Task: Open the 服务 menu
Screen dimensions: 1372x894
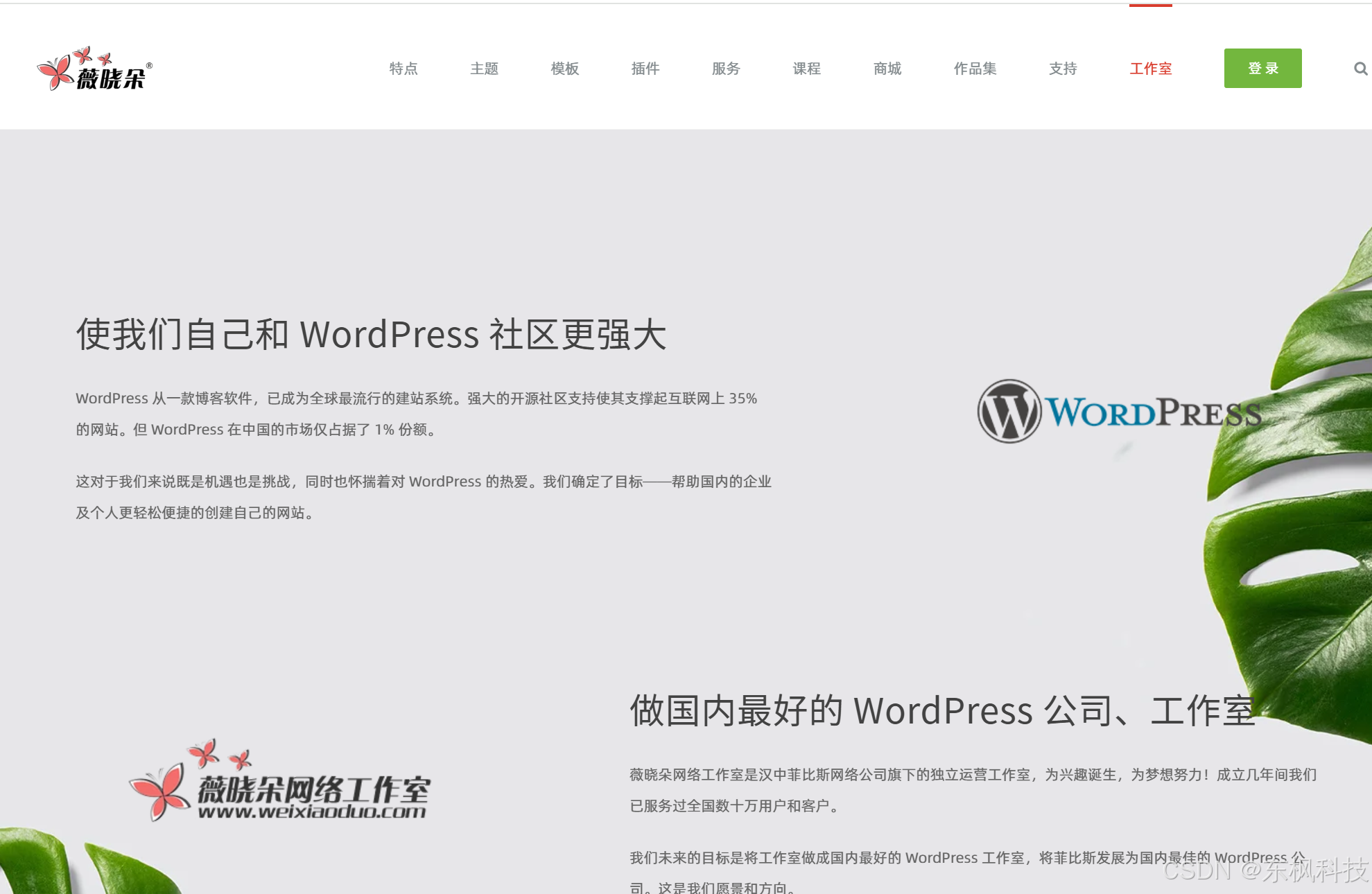Action: click(x=726, y=69)
